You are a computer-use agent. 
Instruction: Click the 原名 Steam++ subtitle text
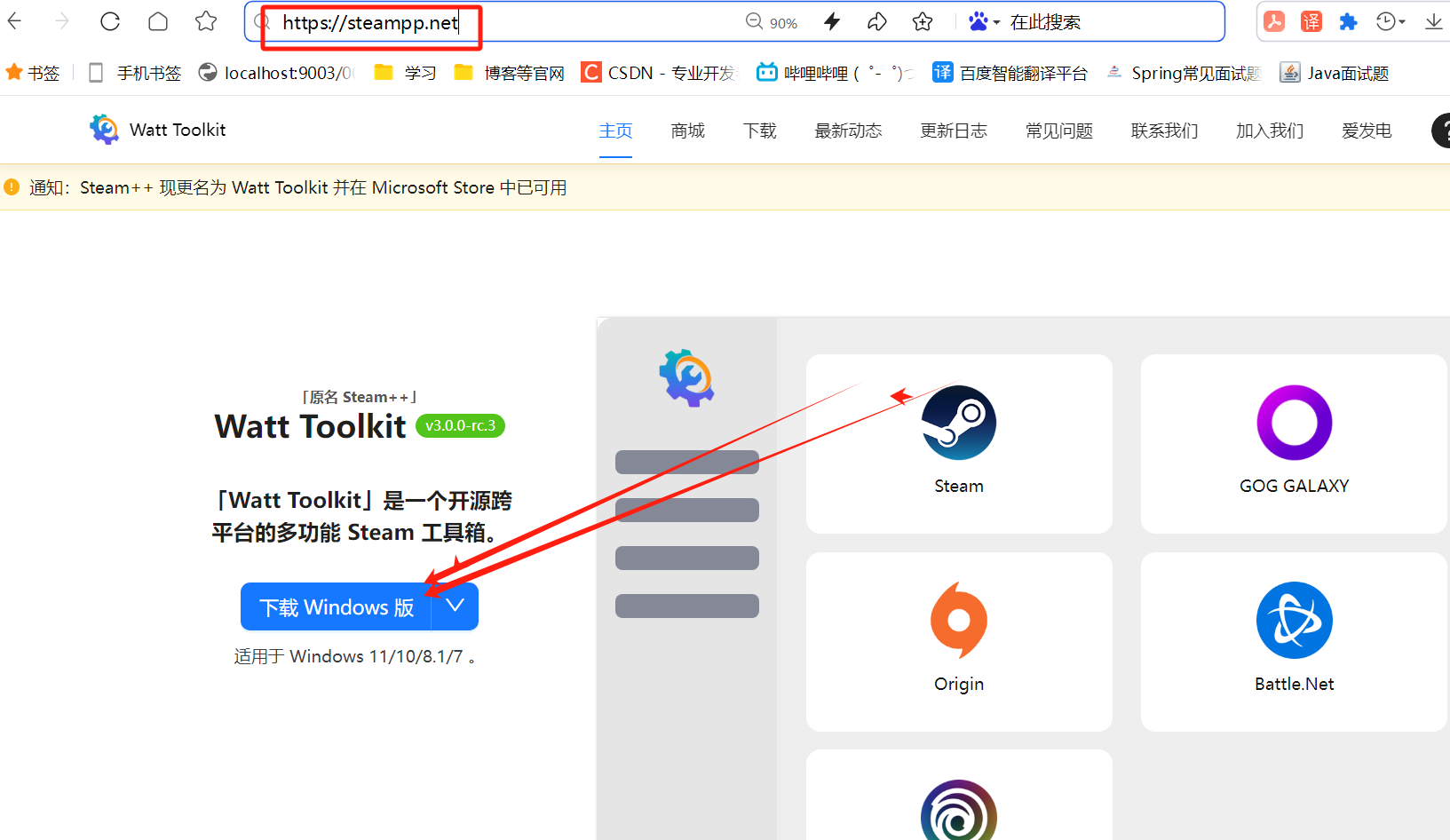359,397
